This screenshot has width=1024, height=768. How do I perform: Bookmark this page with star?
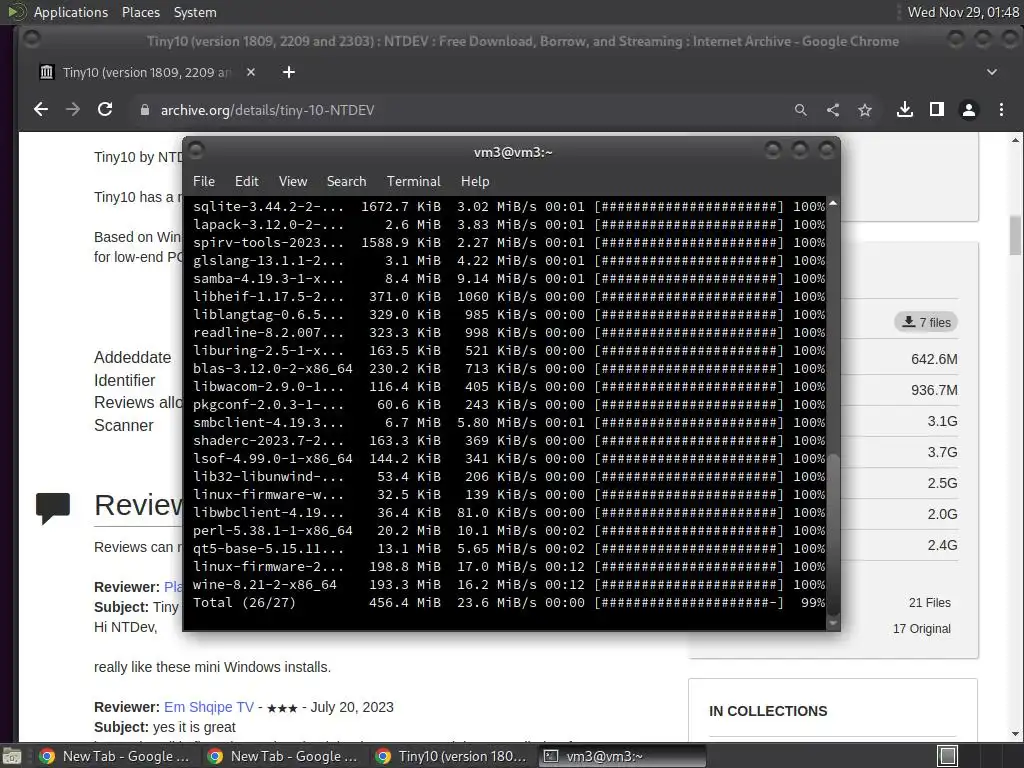point(865,110)
